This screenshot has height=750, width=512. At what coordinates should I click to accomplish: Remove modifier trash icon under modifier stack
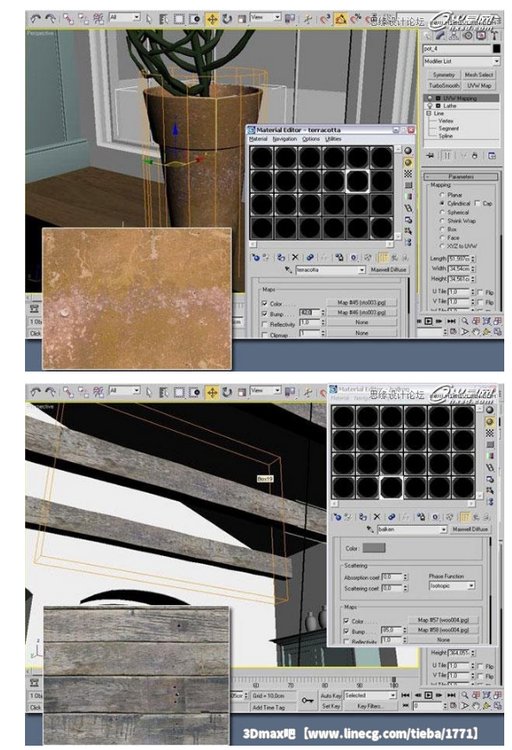(474, 155)
